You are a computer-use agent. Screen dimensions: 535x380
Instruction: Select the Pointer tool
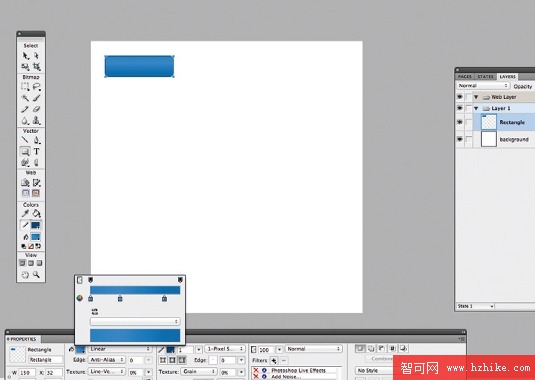(x=26, y=56)
